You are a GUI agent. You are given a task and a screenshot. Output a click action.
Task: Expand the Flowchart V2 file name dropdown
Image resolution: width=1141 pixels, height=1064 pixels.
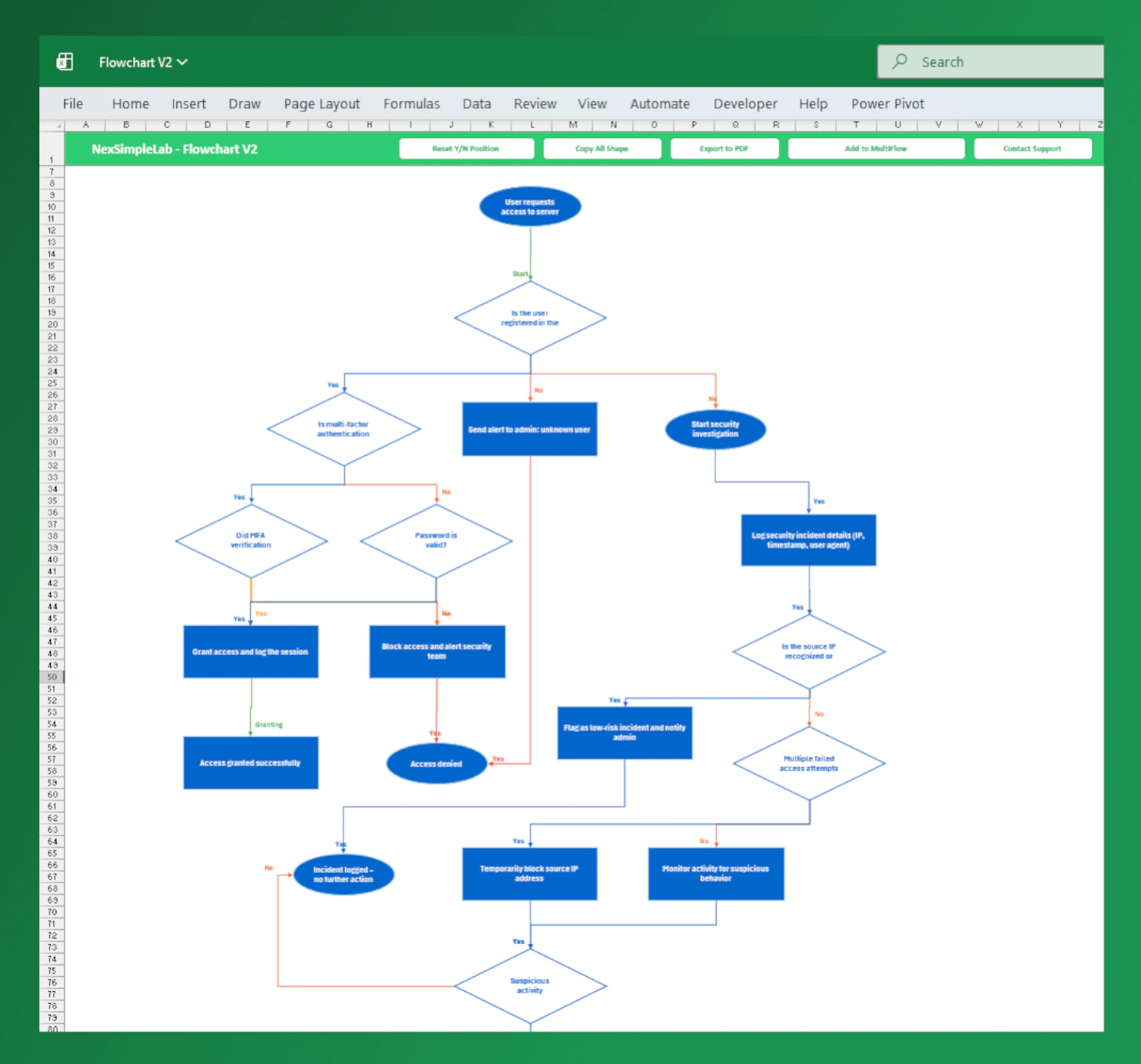tap(183, 63)
